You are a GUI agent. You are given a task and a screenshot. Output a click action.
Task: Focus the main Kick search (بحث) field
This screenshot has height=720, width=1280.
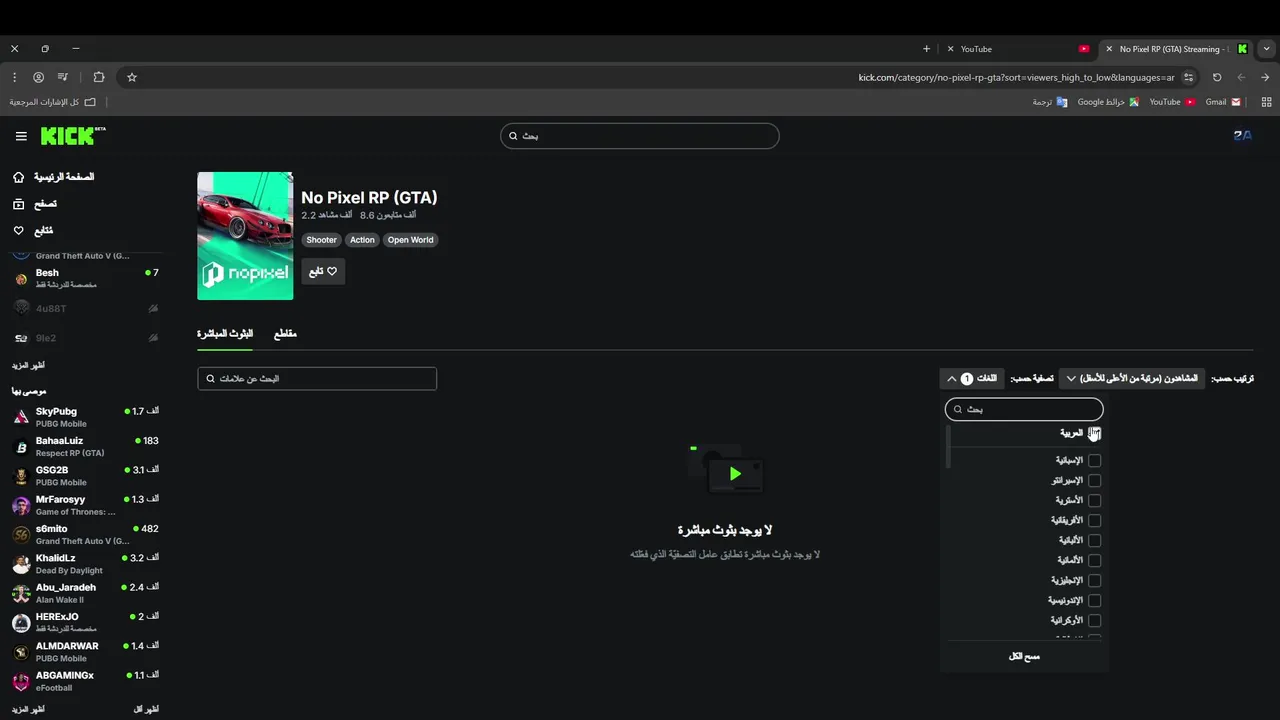click(x=640, y=136)
